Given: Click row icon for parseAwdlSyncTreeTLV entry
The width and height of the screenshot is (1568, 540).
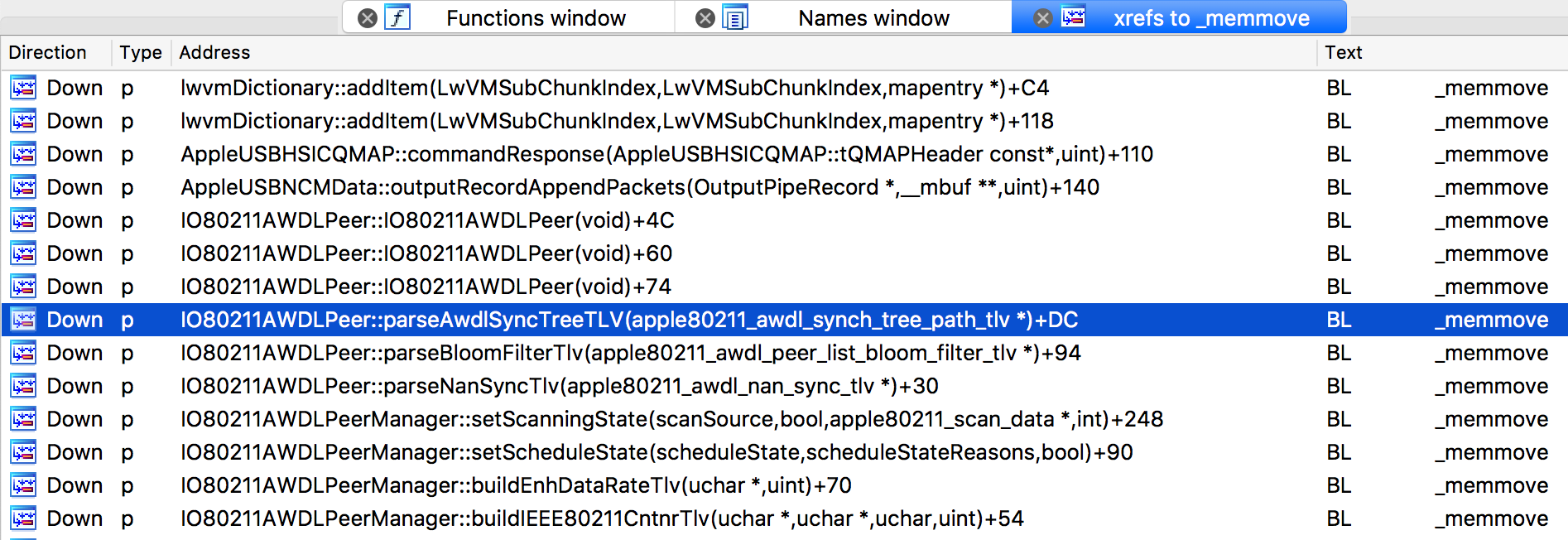Looking at the screenshot, I should coord(23,320).
